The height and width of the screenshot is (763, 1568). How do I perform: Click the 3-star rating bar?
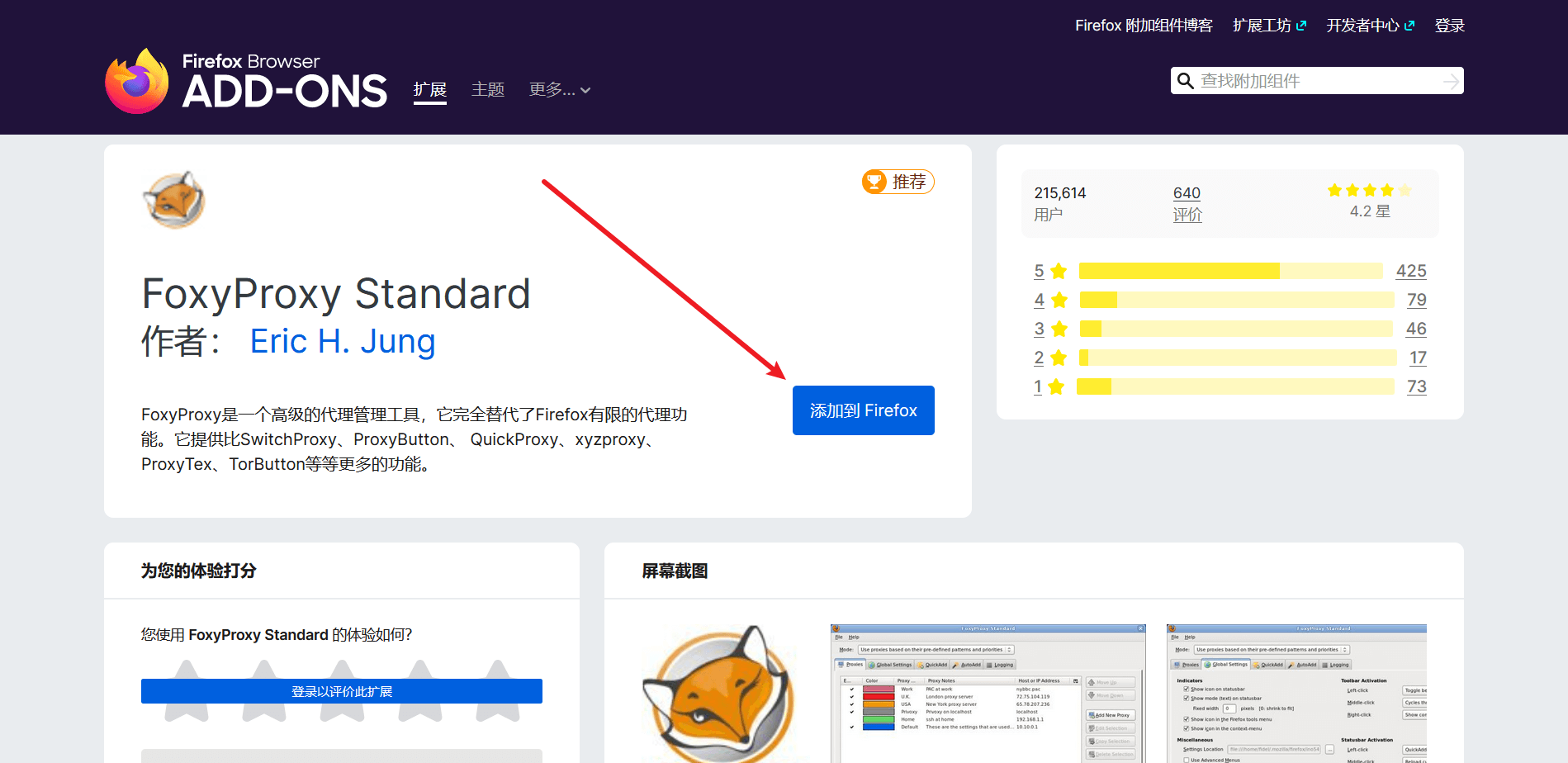pyautogui.click(x=1237, y=329)
